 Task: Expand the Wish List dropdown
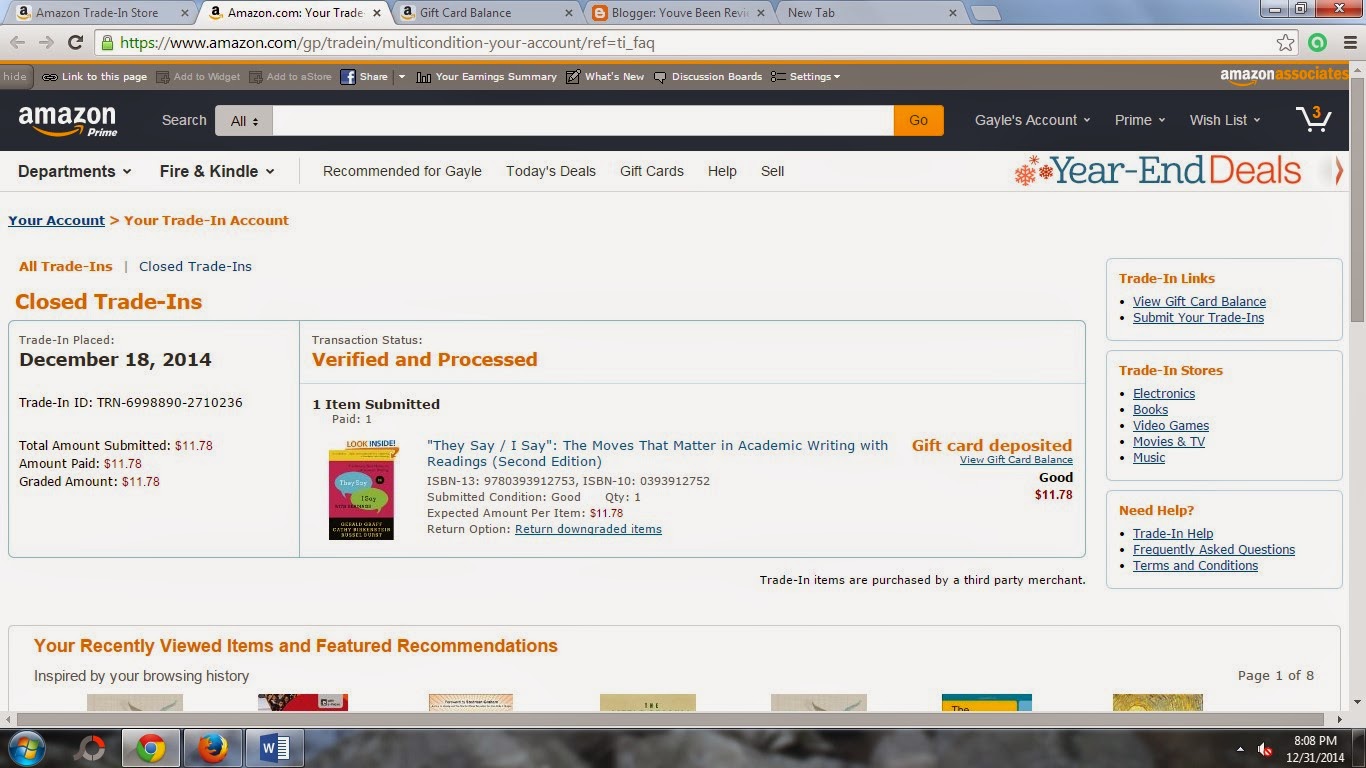(1225, 120)
